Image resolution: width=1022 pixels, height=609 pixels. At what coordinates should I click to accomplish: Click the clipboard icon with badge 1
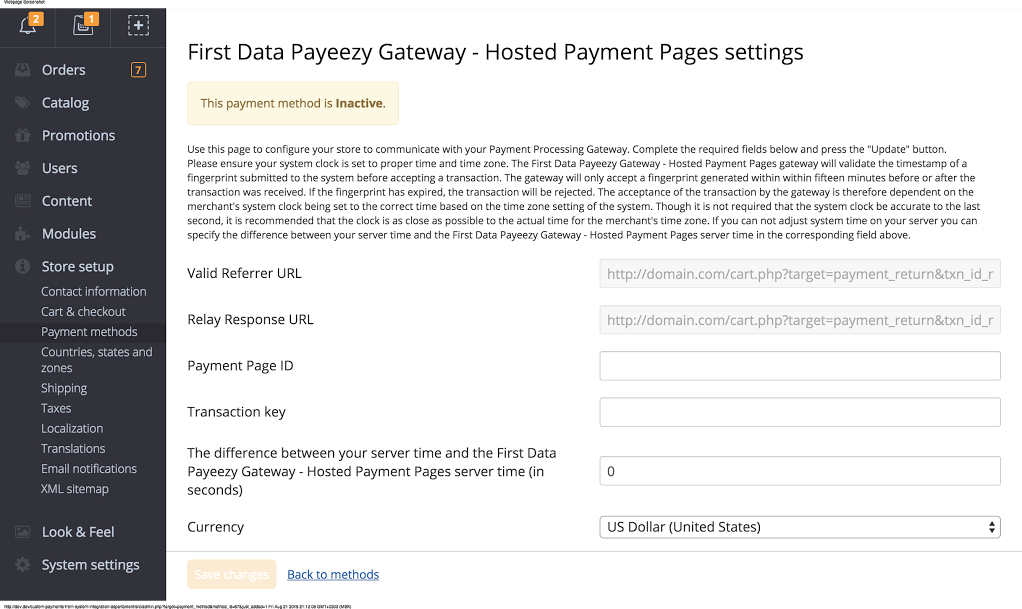pyautogui.click(x=82, y=27)
